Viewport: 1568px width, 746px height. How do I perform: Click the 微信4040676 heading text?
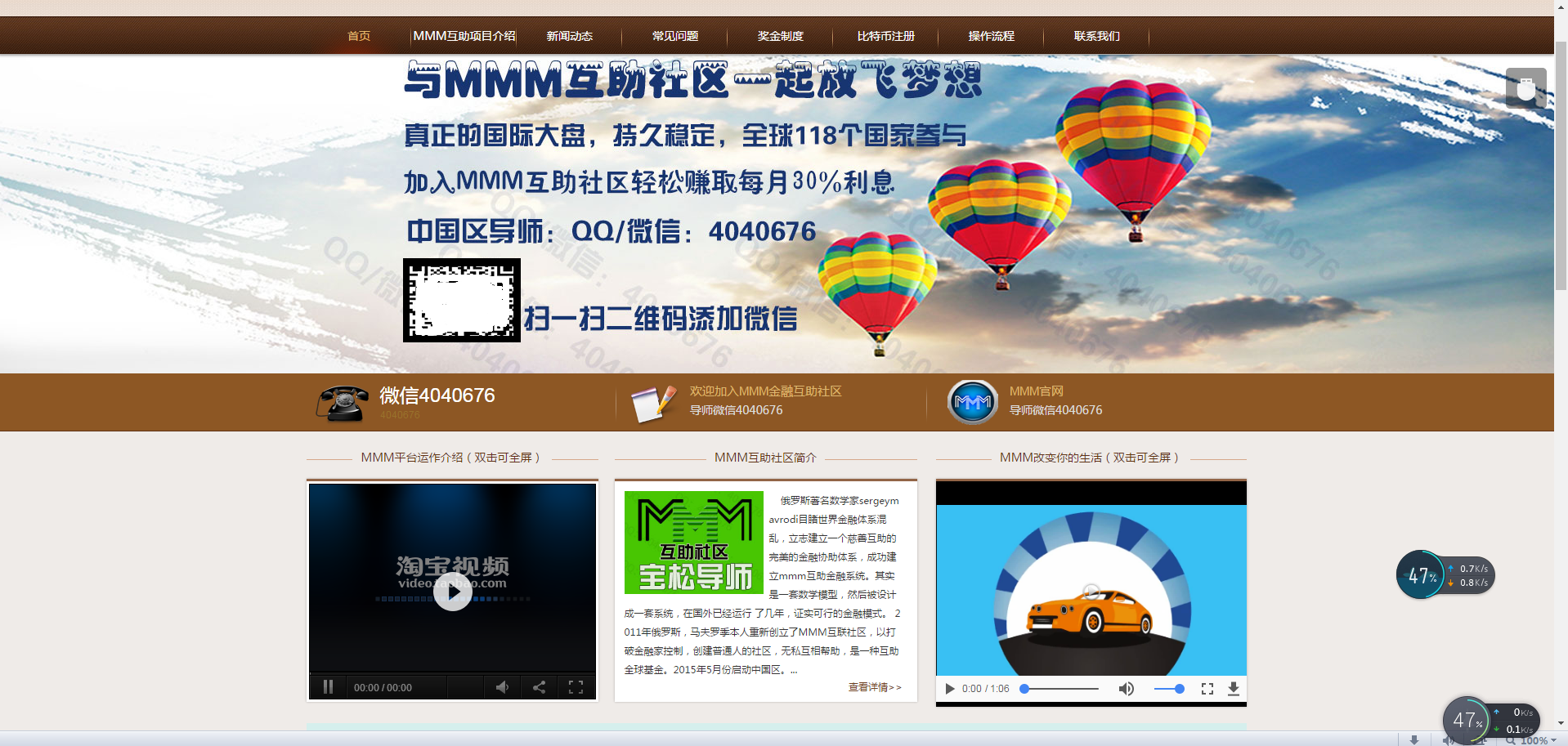(437, 395)
